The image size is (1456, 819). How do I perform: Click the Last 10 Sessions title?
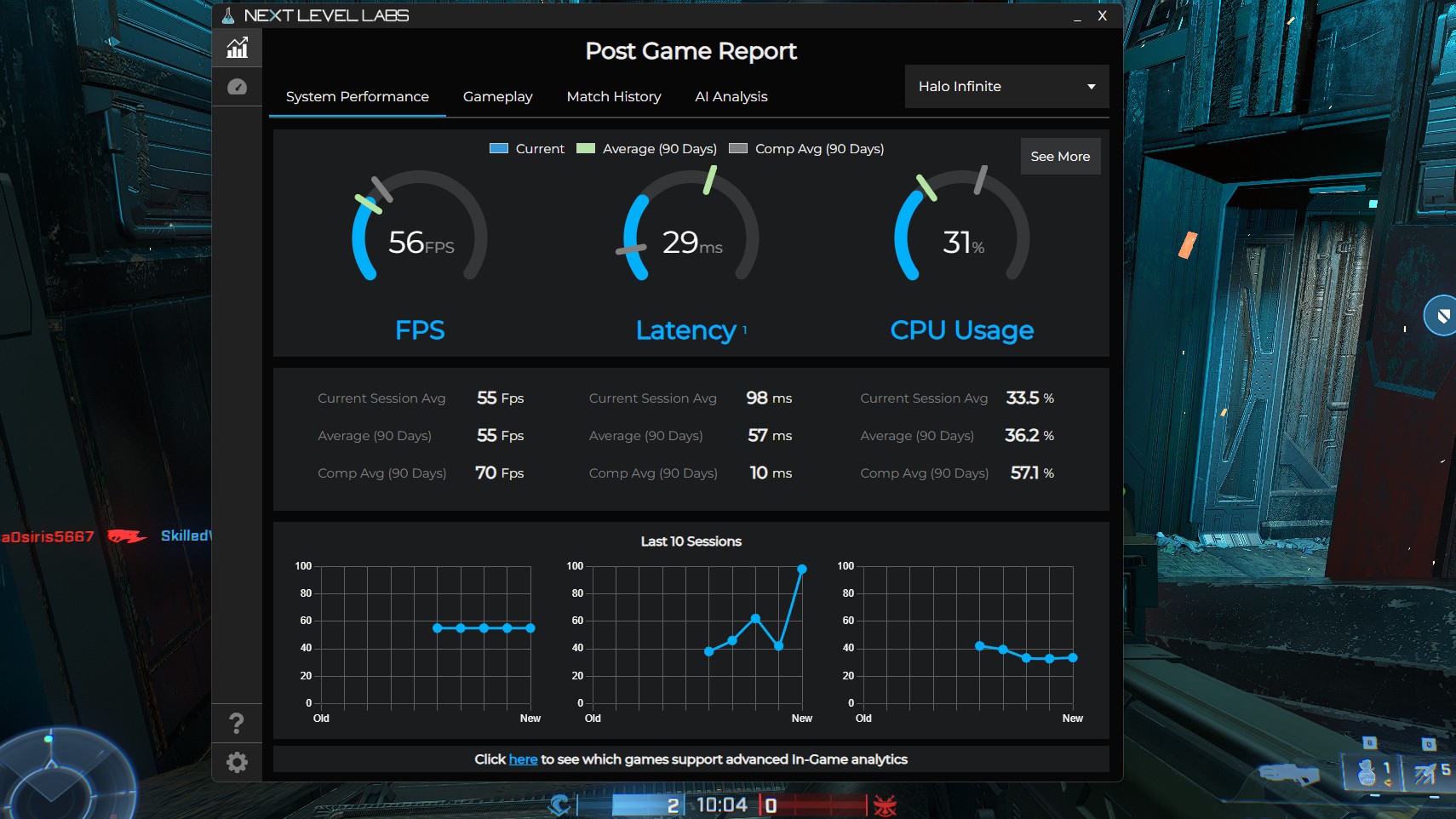[x=691, y=541]
